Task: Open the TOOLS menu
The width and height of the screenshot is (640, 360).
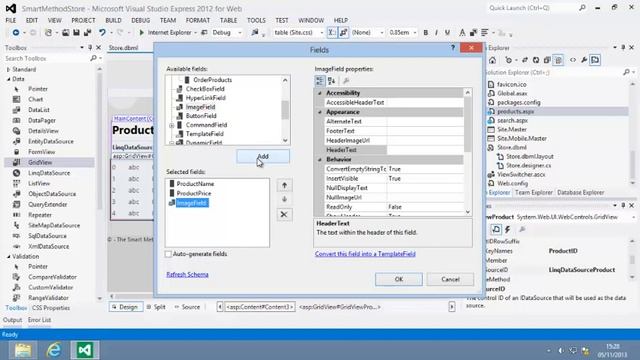Action: pos(256,20)
